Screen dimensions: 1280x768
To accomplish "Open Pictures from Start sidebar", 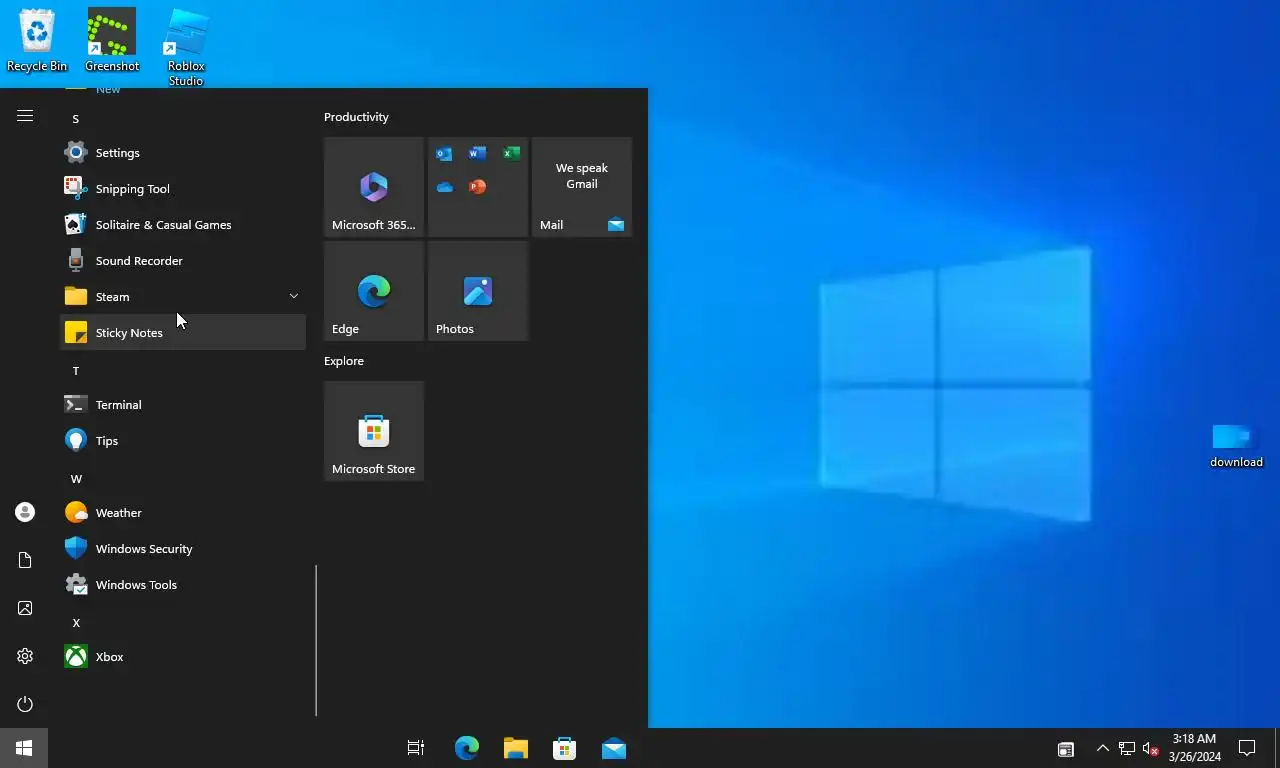I will [25, 608].
